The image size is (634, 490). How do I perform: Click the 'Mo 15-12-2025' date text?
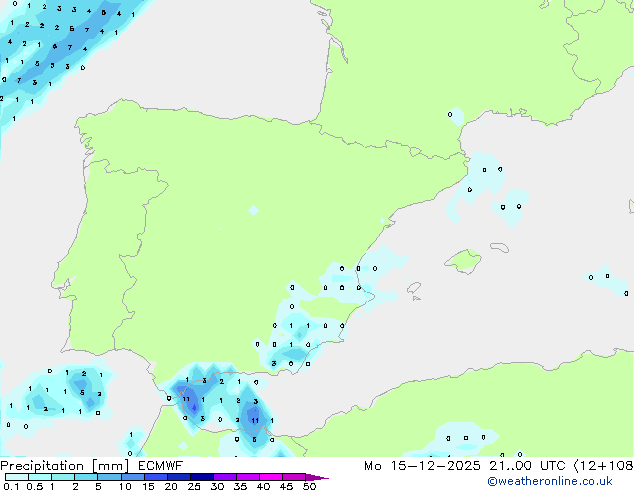(x=422, y=466)
